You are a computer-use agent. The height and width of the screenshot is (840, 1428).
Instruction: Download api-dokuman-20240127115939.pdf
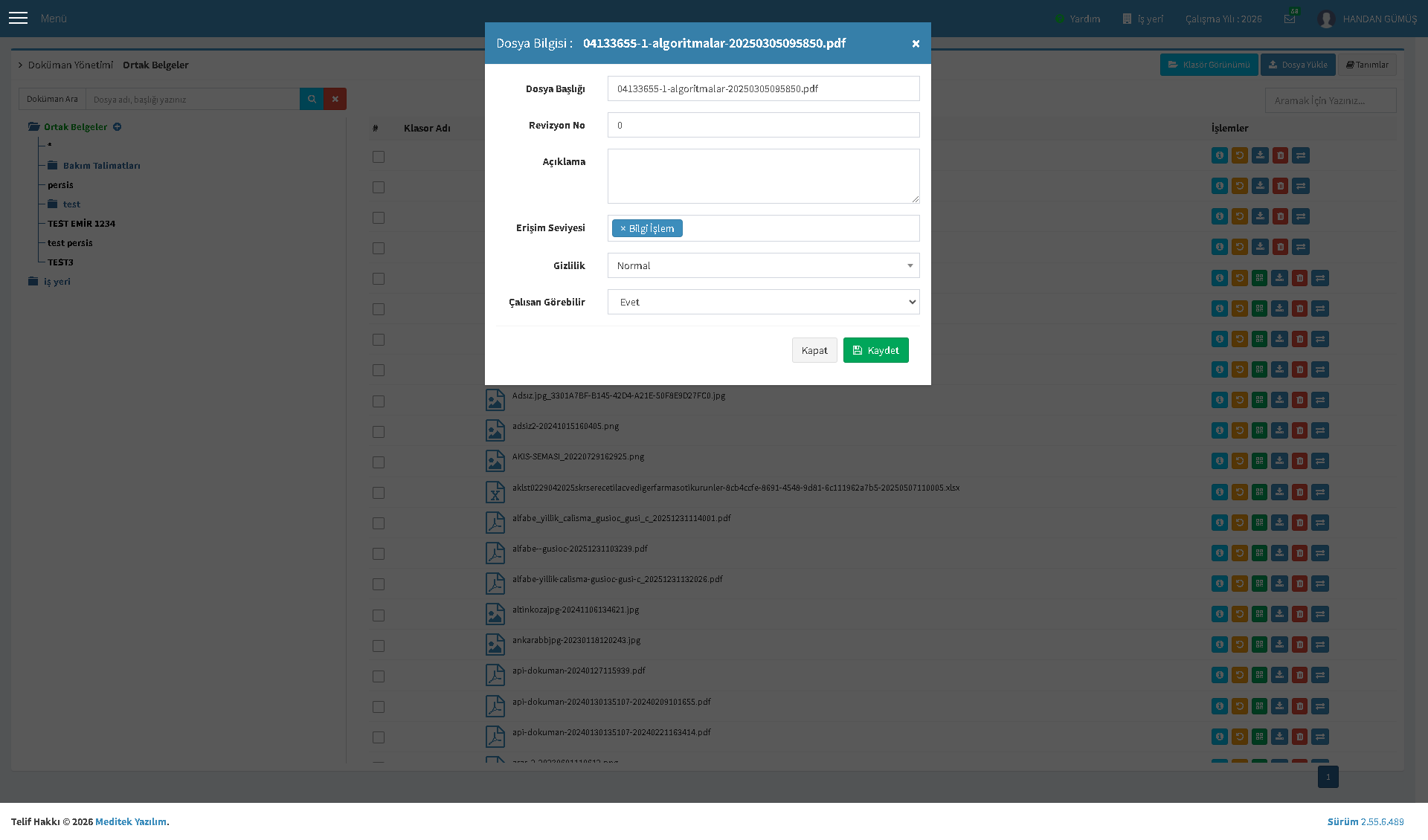tap(1279, 675)
